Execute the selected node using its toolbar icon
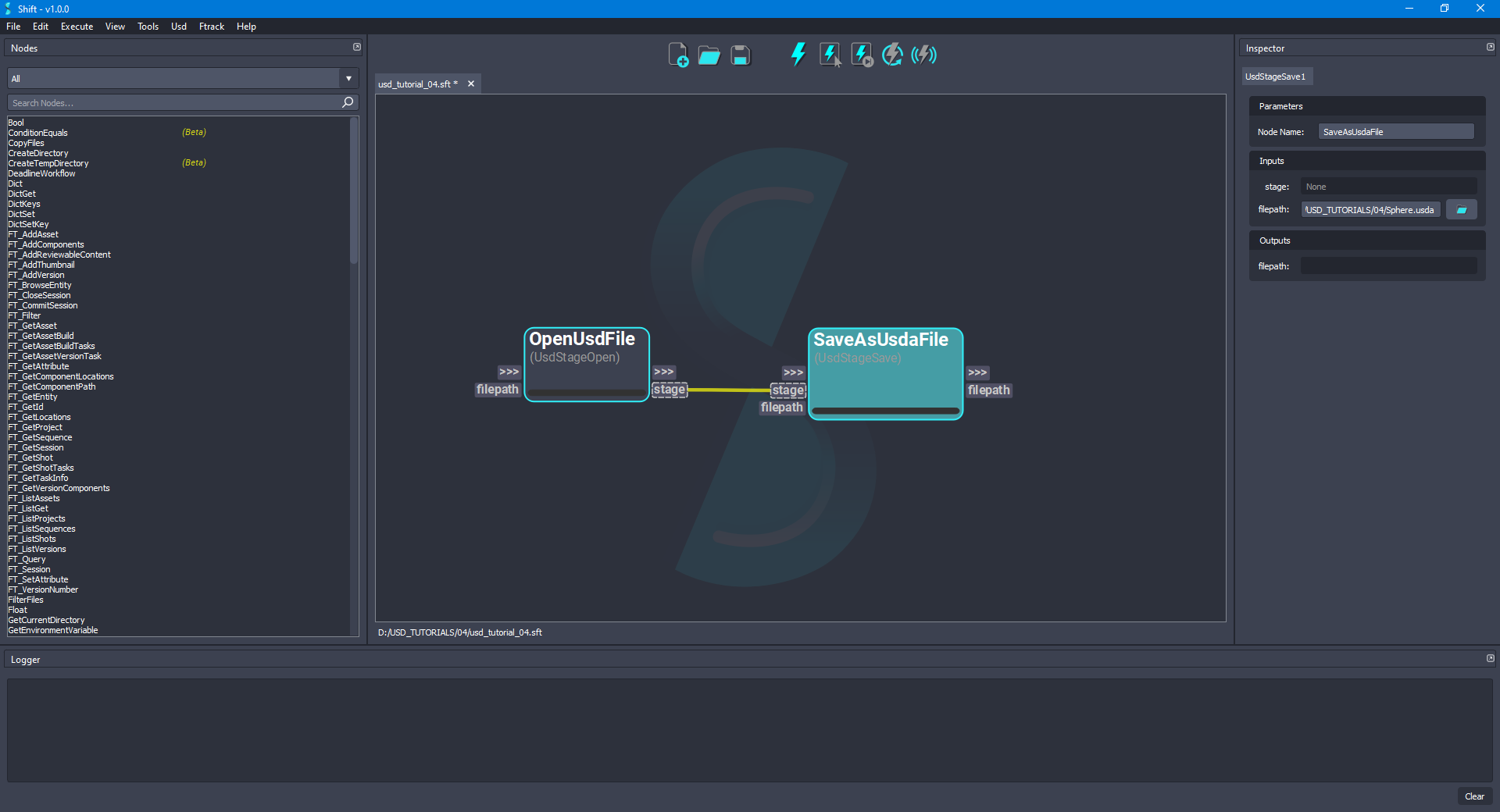1500x812 pixels. click(x=829, y=55)
